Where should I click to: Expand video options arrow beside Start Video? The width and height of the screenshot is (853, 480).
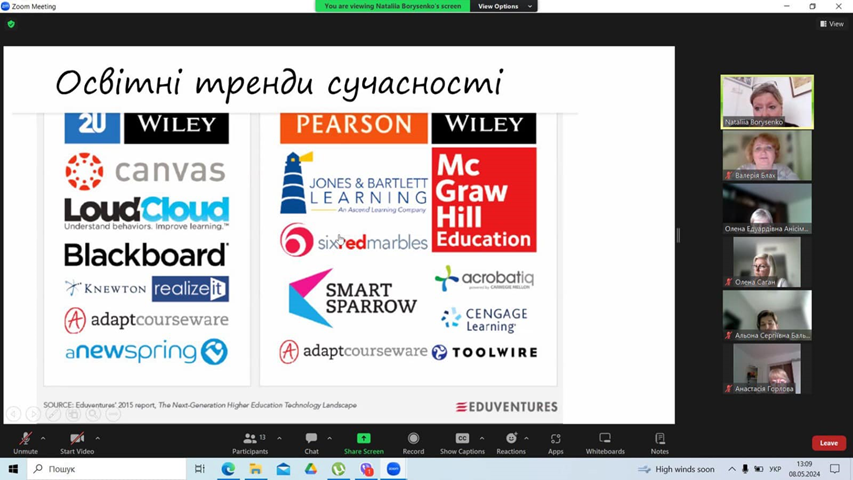point(97,438)
